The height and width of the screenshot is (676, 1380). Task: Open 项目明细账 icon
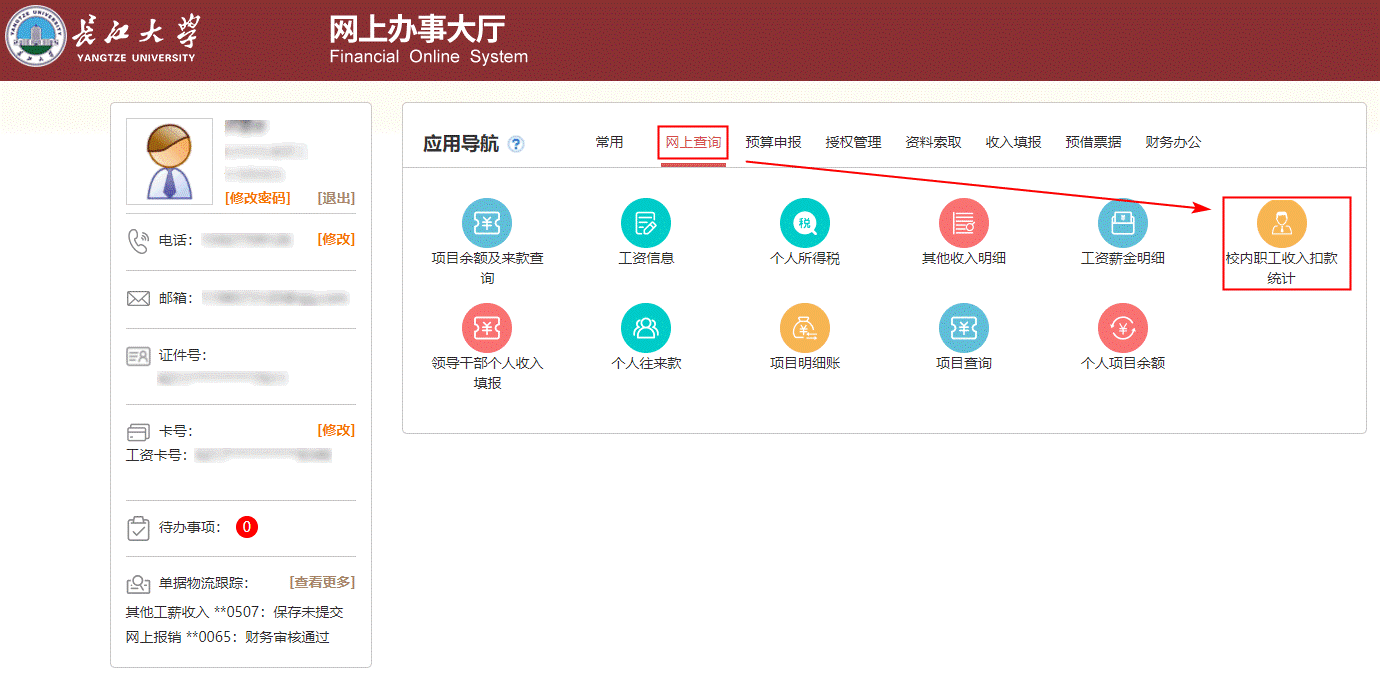tap(805, 328)
